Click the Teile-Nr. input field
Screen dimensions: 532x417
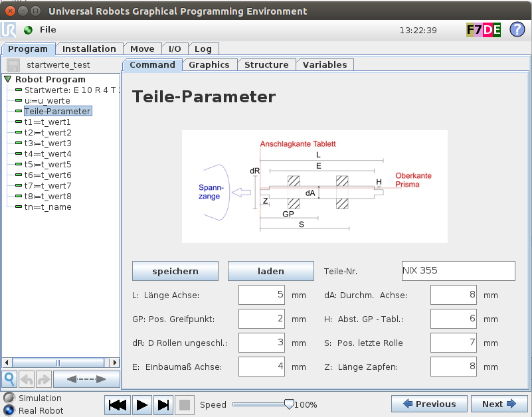(x=459, y=271)
